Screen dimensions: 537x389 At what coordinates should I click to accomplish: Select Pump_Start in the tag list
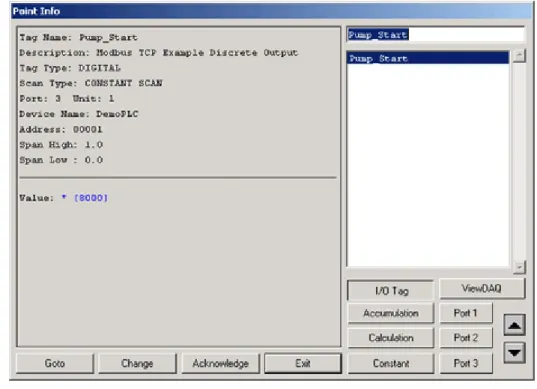click(428, 58)
